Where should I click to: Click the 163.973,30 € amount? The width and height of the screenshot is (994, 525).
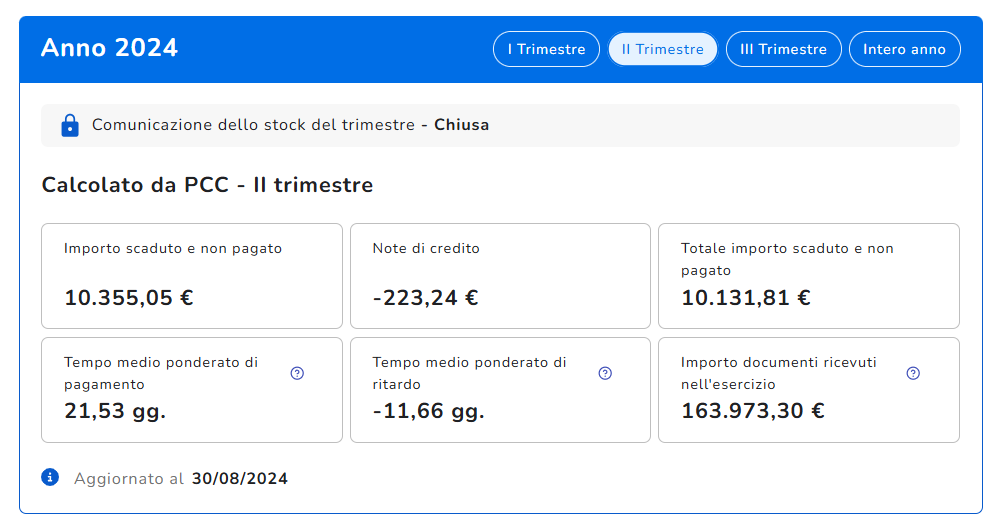click(x=752, y=411)
